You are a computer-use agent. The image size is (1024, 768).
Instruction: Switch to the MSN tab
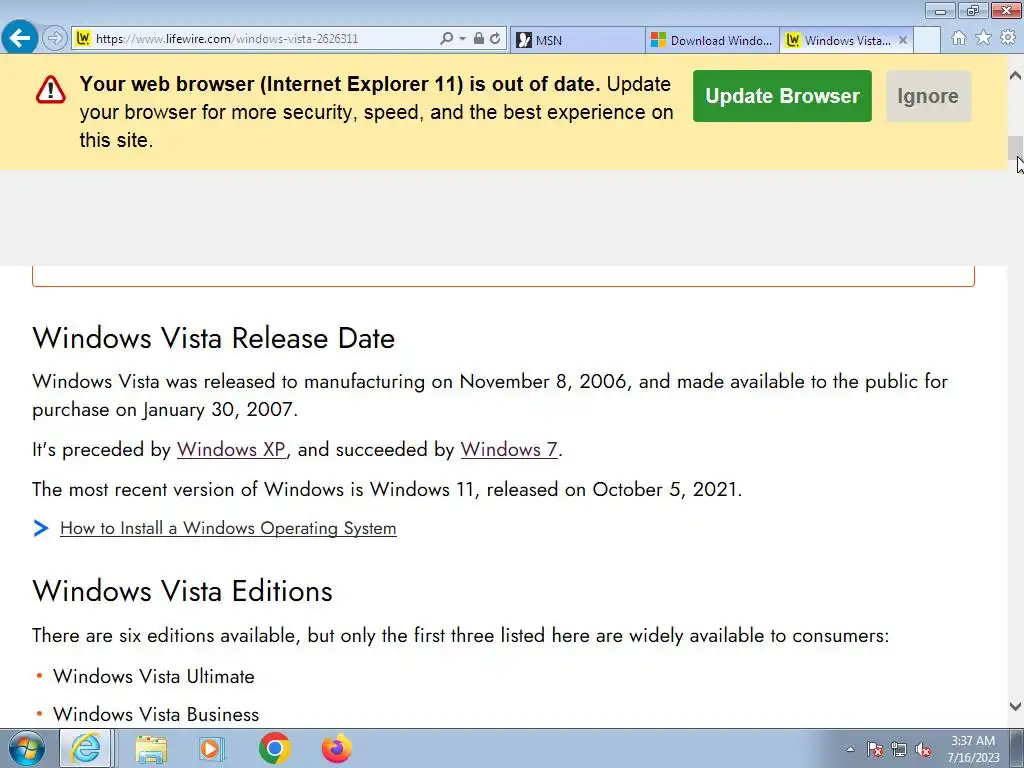tap(577, 40)
